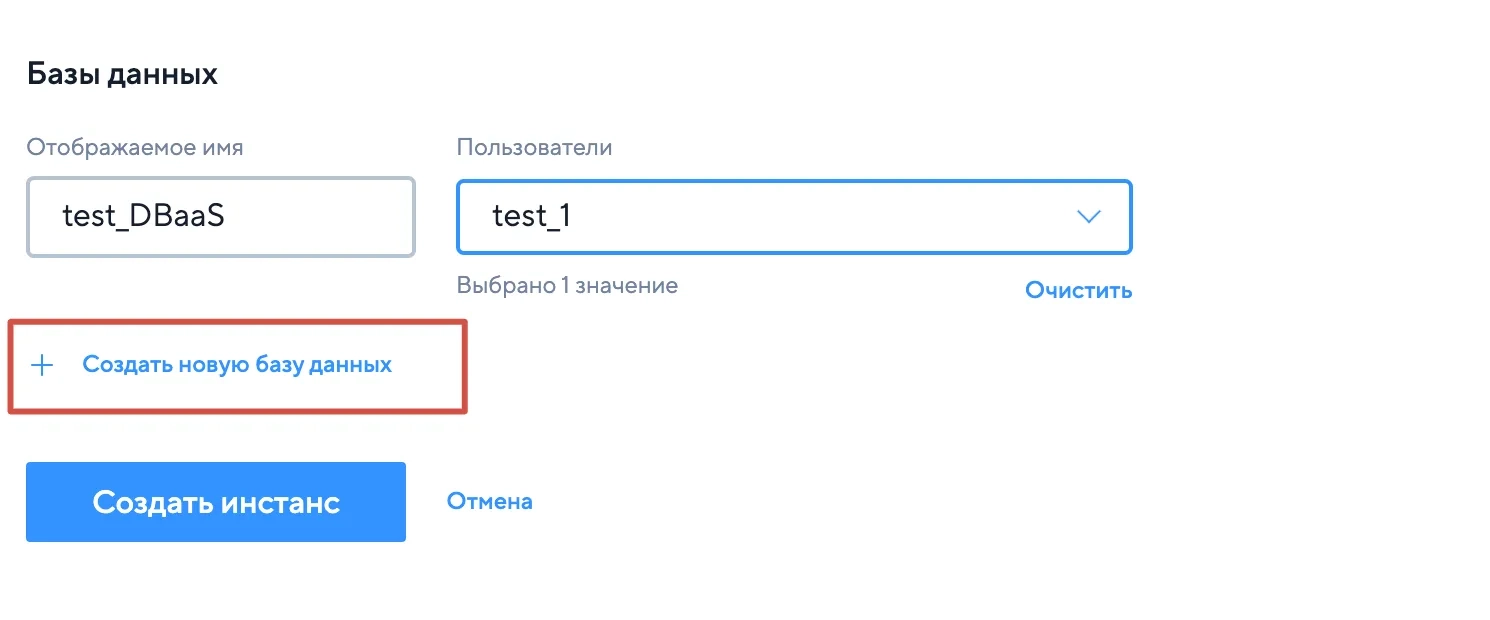The height and width of the screenshot is (620, 1490).
Task: Click the Выбрано 1 значение hint text
Action: click(x=567, y=286)
